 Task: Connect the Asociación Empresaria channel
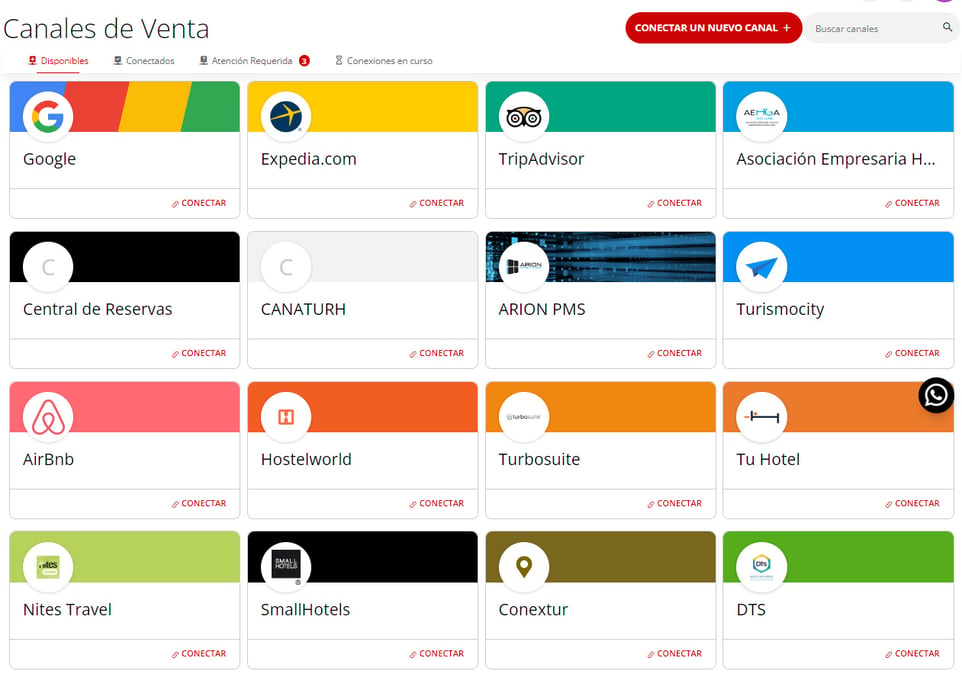pos(912,203)
